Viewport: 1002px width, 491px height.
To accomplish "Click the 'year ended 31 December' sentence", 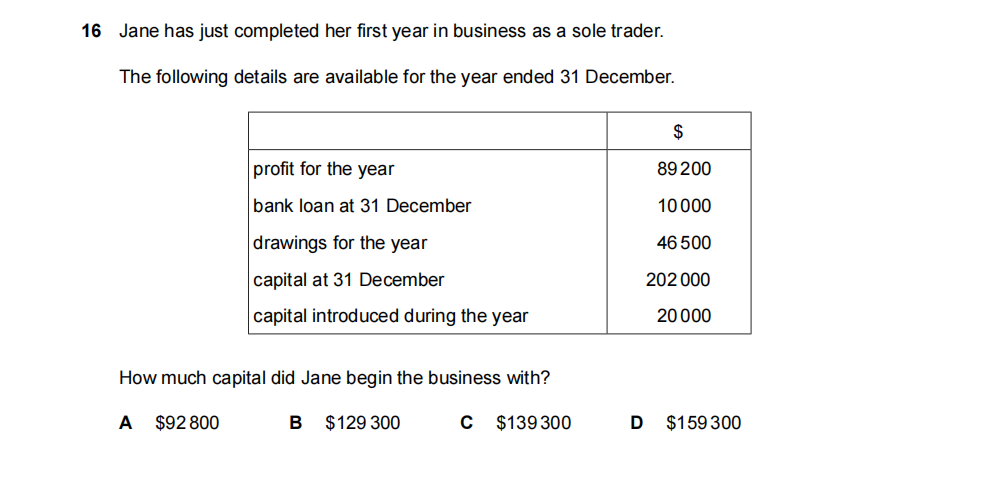I will tap(396, 77).
